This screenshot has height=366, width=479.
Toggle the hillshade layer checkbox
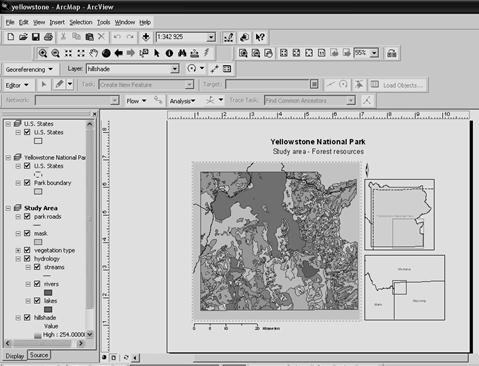click(x=27, y=318)
